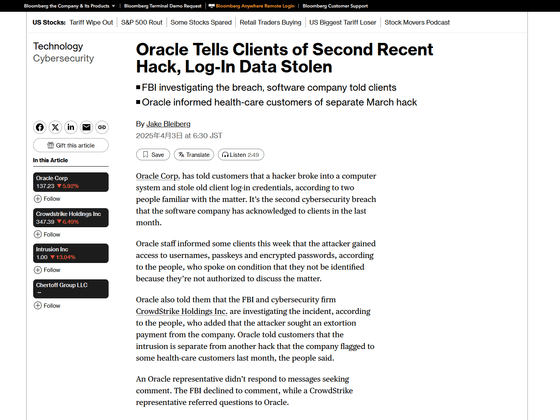Translate the article
The image size is (560, 420).
pos(194,155)
